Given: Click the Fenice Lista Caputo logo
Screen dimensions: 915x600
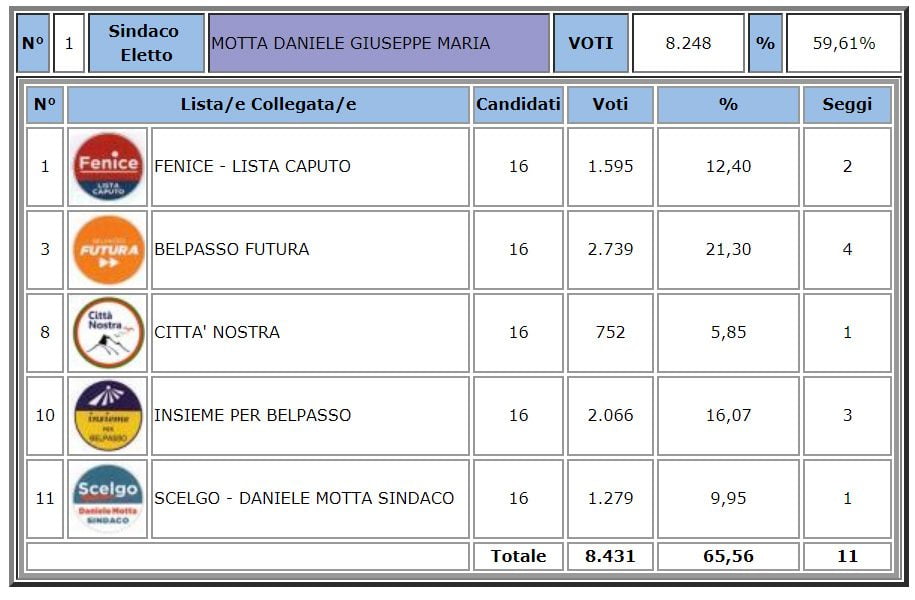Looking at the screenshot, I should [108, 166].
